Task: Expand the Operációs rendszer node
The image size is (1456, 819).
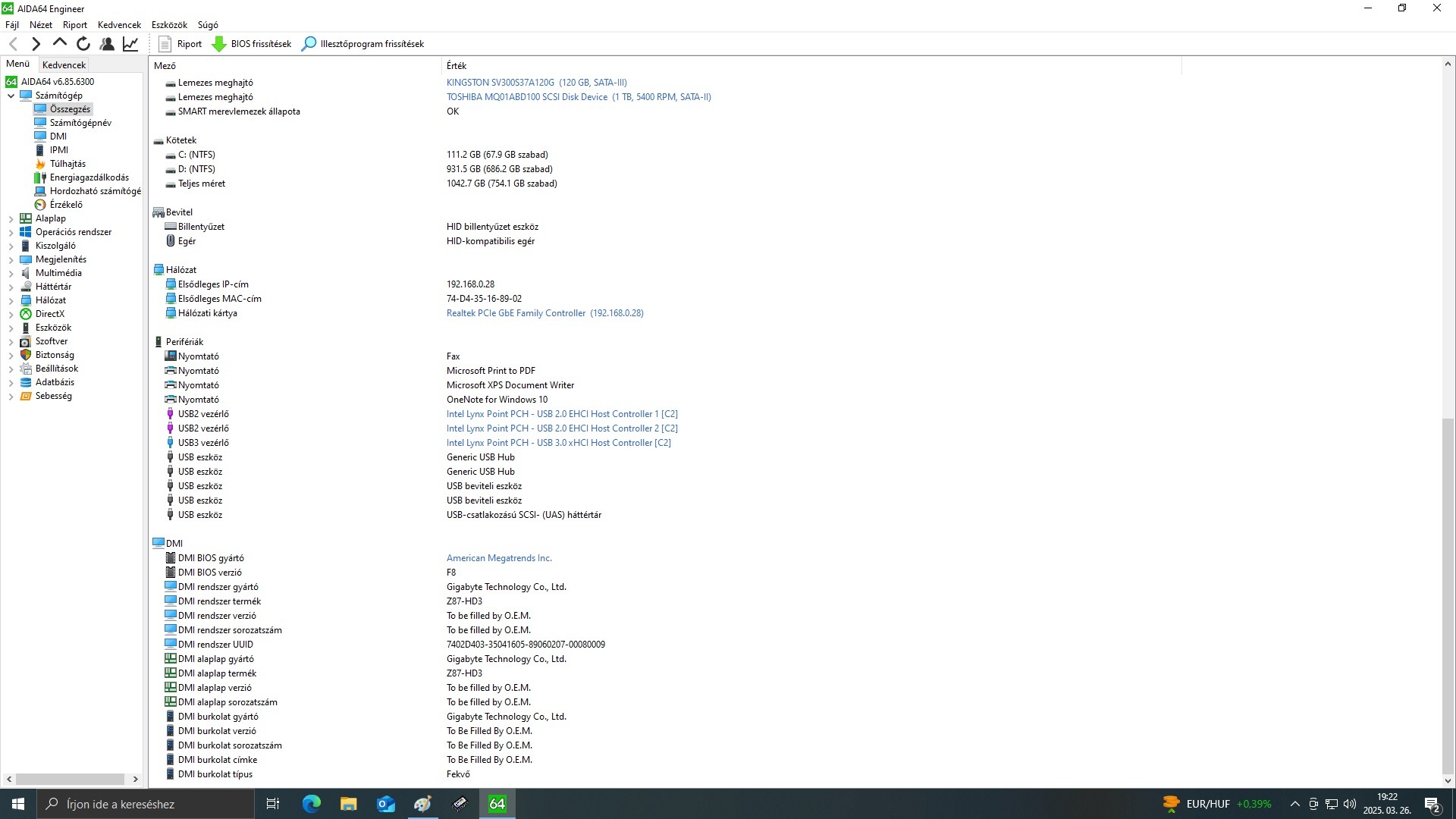Action: pyautogui.click(x=11, y=232)
